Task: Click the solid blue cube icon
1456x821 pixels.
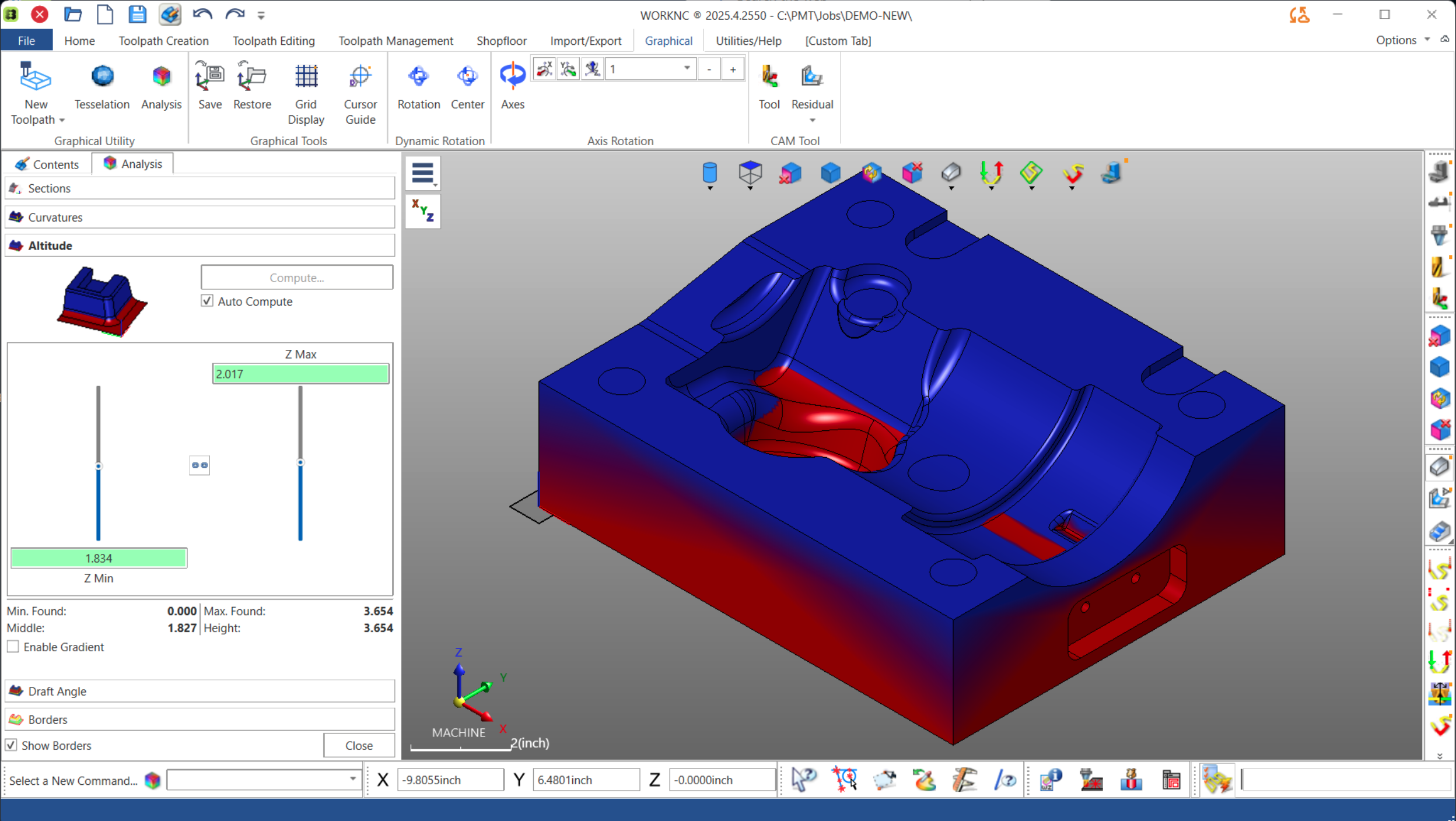Action: tap(831, 173)
